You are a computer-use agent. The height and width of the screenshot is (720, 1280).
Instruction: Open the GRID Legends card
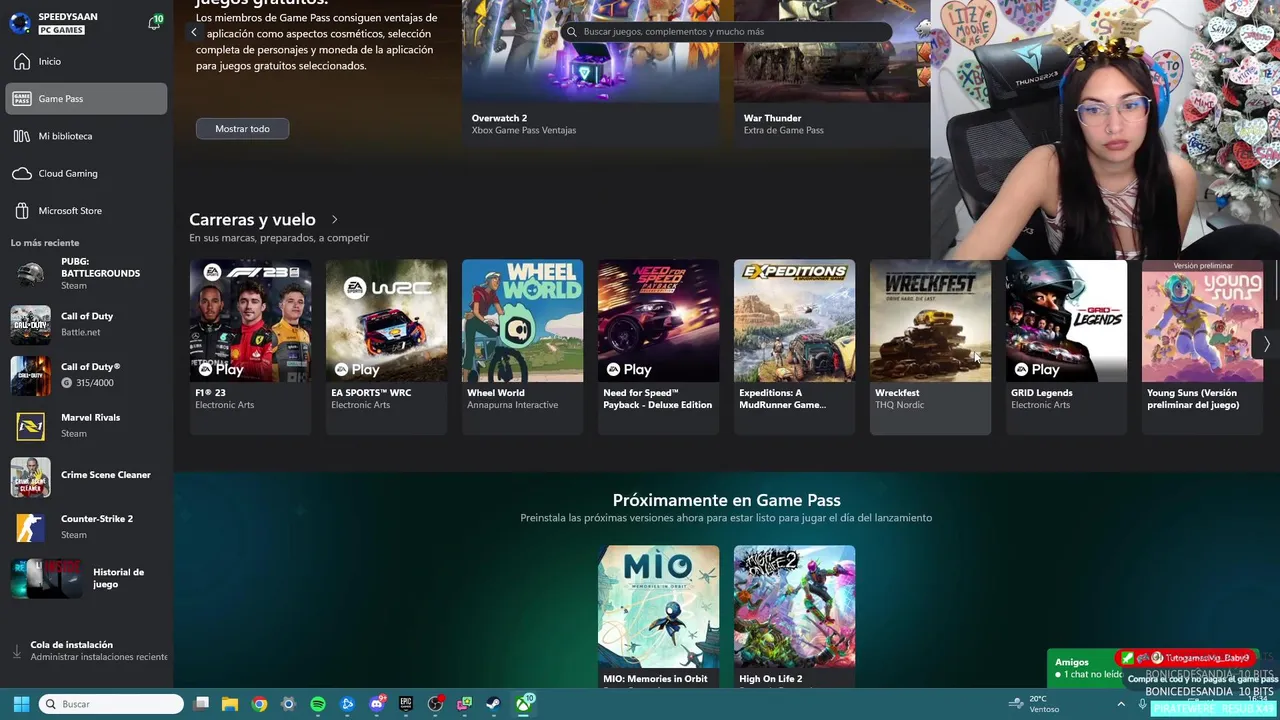1066,347
